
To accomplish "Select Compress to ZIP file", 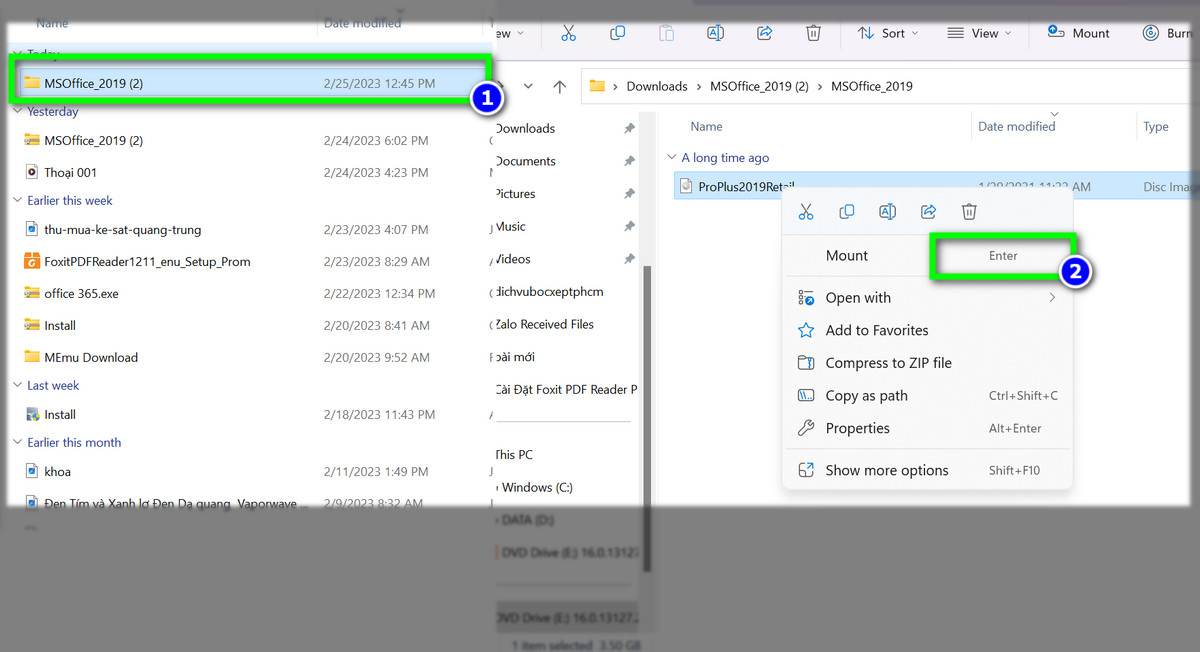I will point(927,363).
